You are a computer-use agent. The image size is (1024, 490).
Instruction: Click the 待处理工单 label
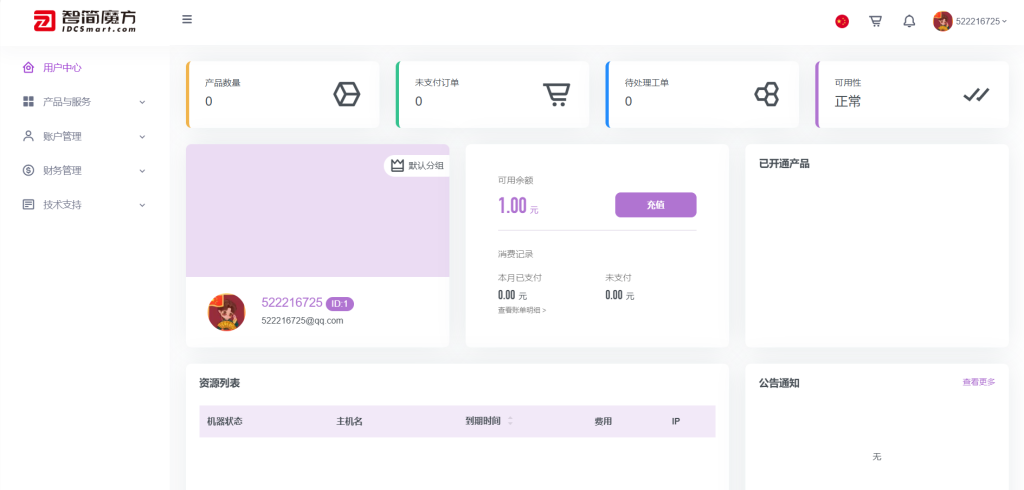(647, 83)
